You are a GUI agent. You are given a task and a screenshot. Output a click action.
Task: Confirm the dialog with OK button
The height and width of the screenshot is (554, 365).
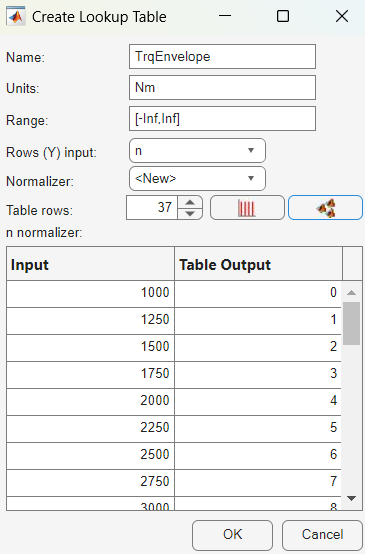coord(232,535)
